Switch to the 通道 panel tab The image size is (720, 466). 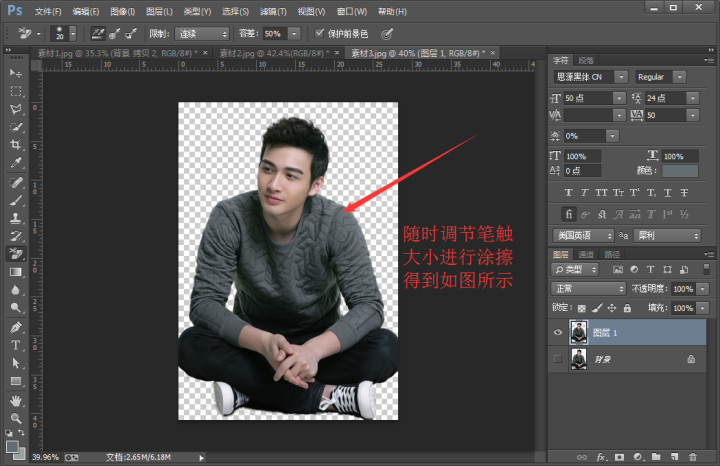(x=586, y=255)
